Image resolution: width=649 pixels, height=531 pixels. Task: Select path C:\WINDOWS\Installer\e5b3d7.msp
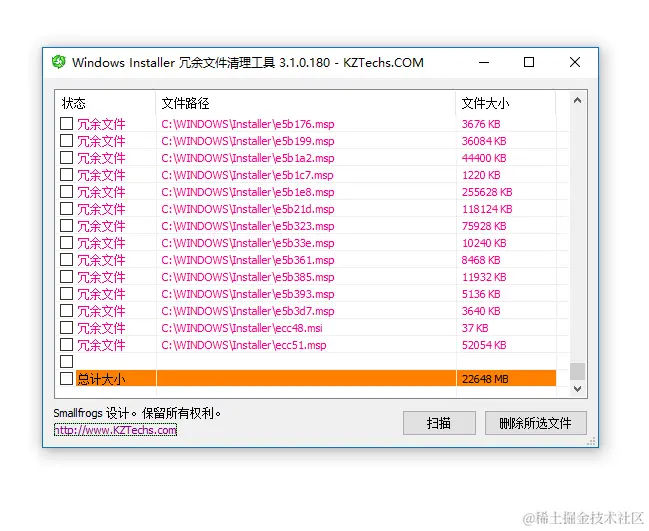[248, 311]
